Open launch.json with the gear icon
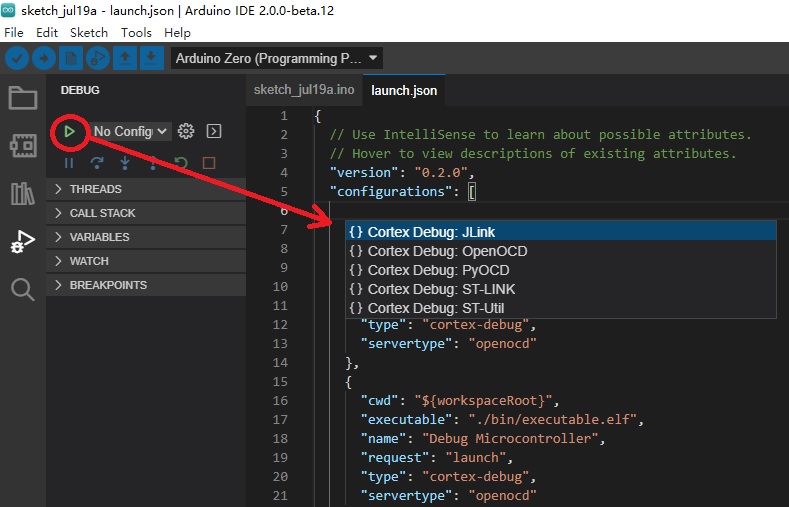789x507 pixels. (x=186, y=131)
